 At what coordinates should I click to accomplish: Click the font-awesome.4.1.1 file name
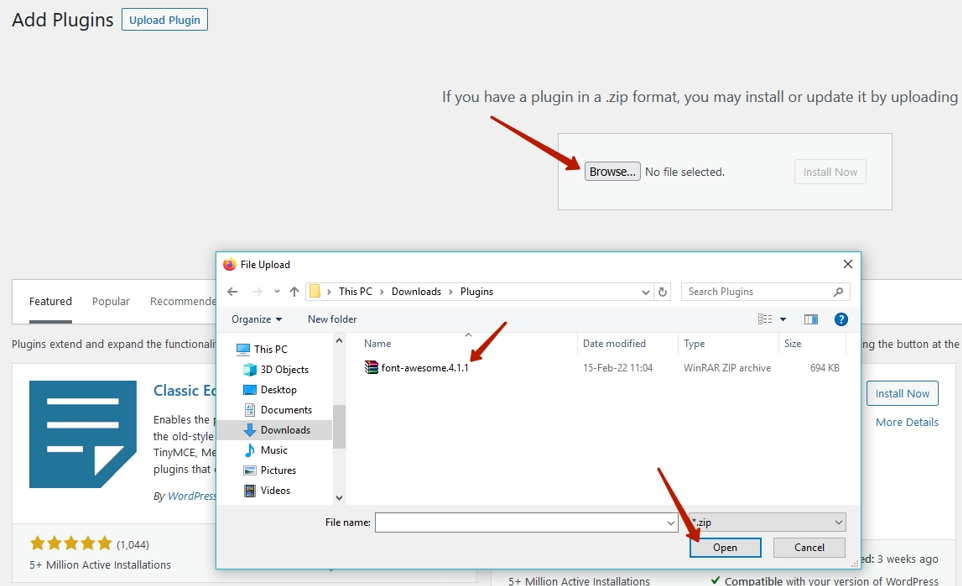[425, 368]
